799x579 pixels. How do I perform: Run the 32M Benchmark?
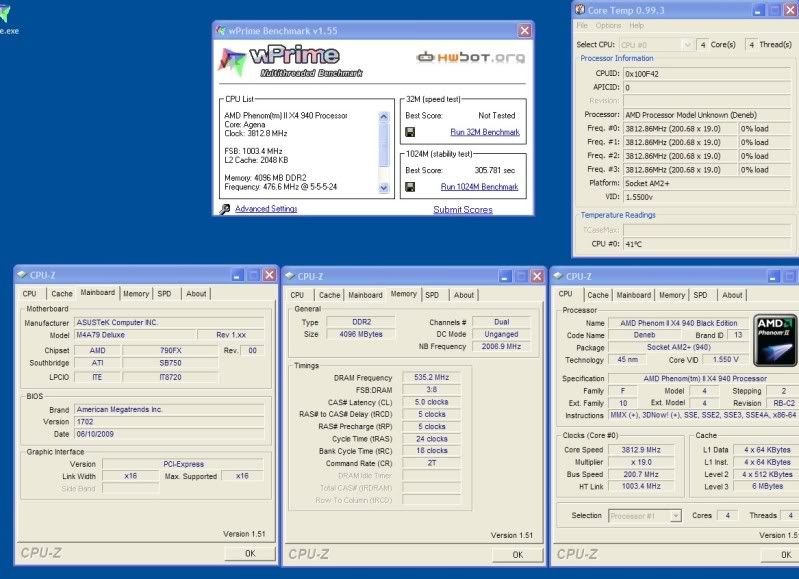pos(485,132)
